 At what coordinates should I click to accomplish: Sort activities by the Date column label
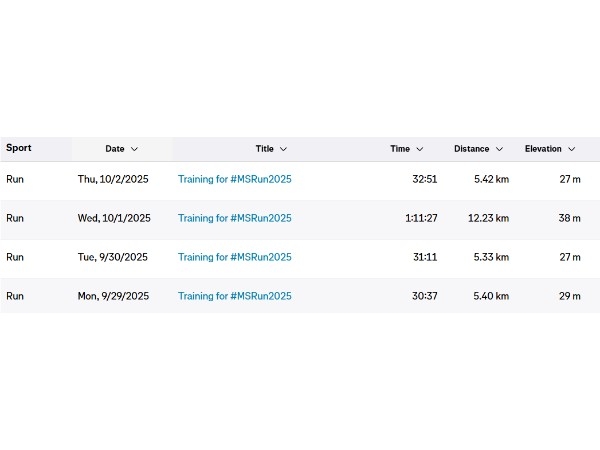115,149
